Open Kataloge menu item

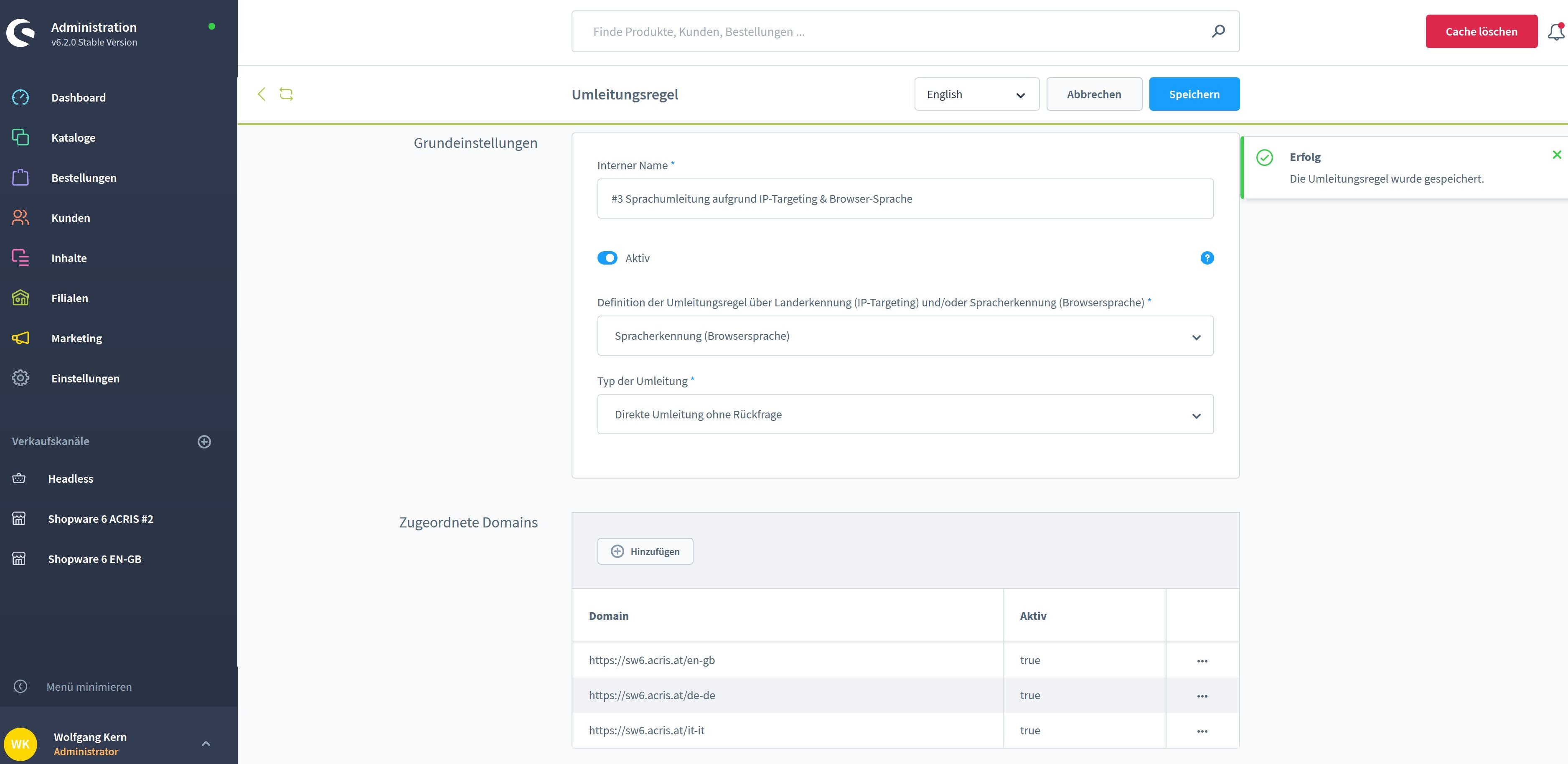coord(73,138)
